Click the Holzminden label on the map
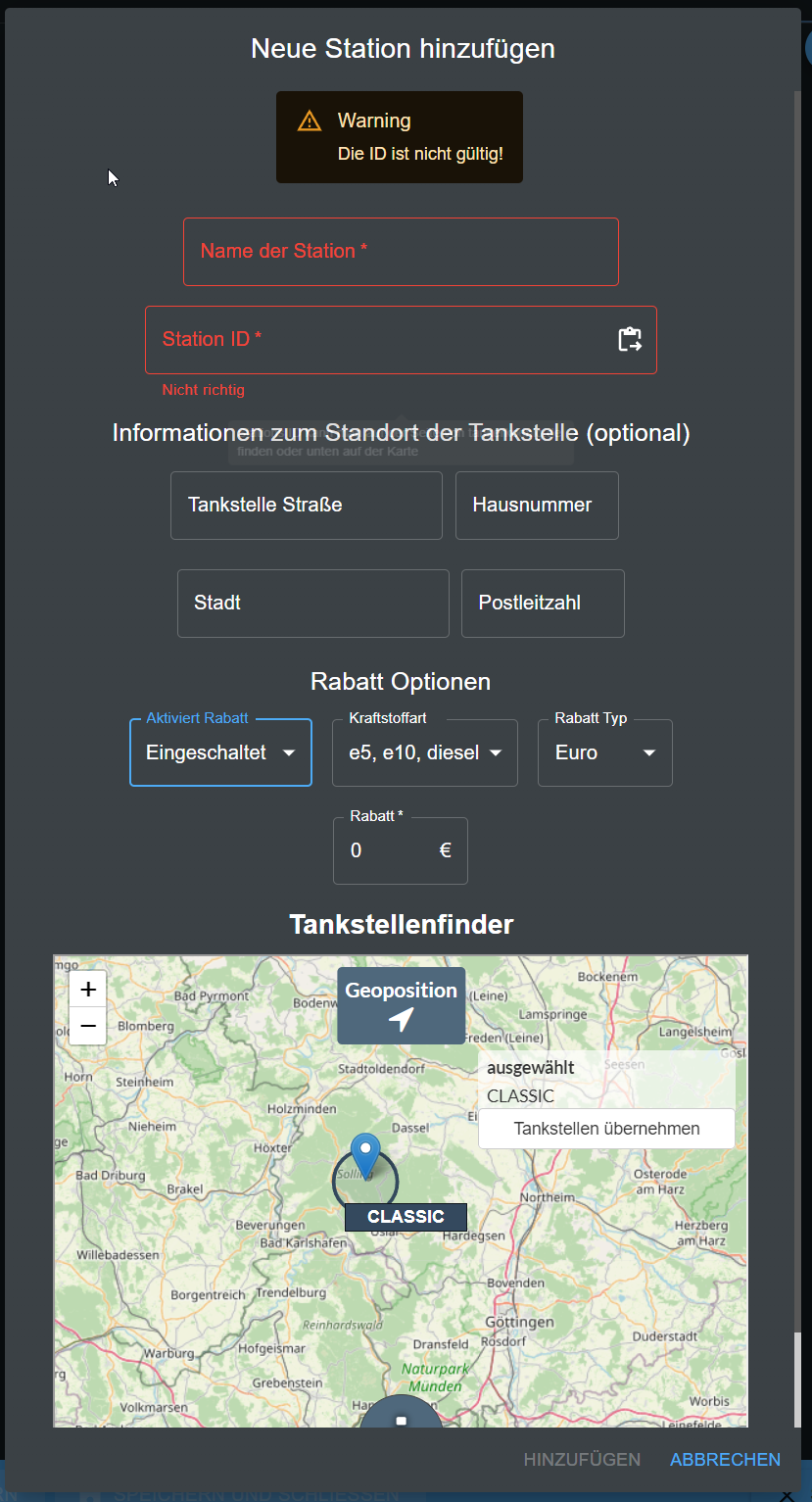 click(x=302, y=1109)
